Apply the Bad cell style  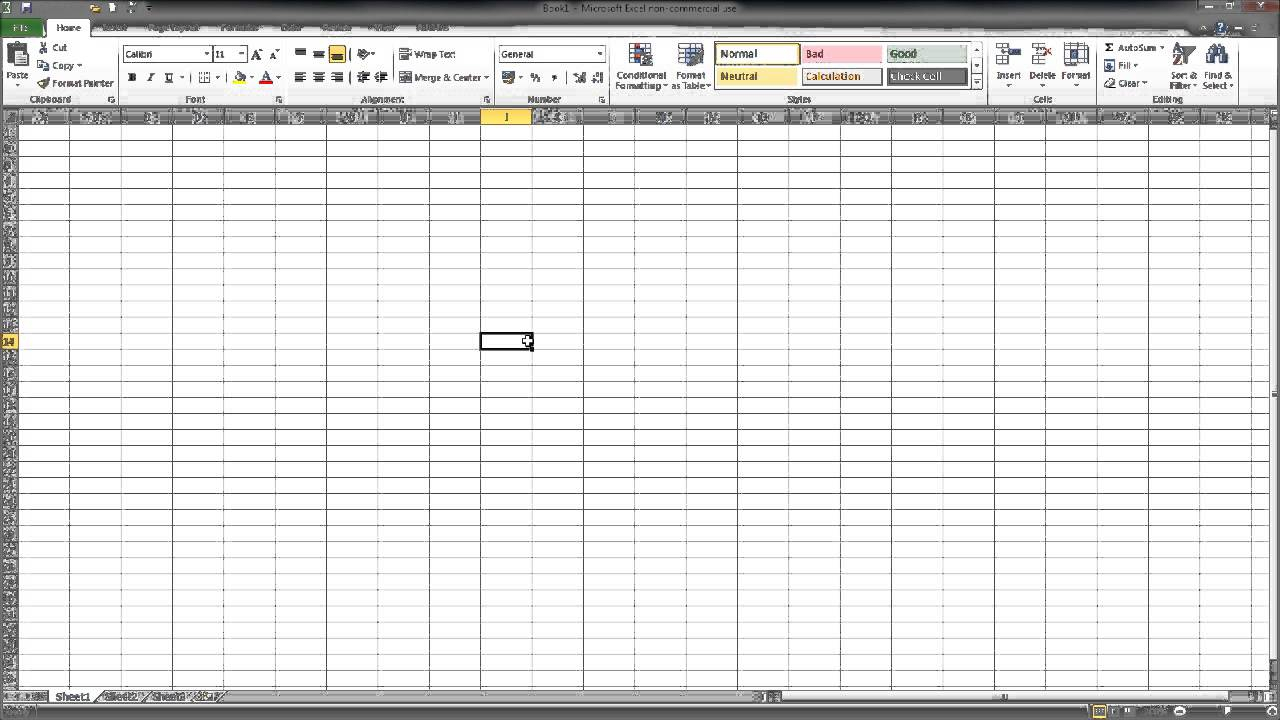pyautogui.click(x=841, y=53)
